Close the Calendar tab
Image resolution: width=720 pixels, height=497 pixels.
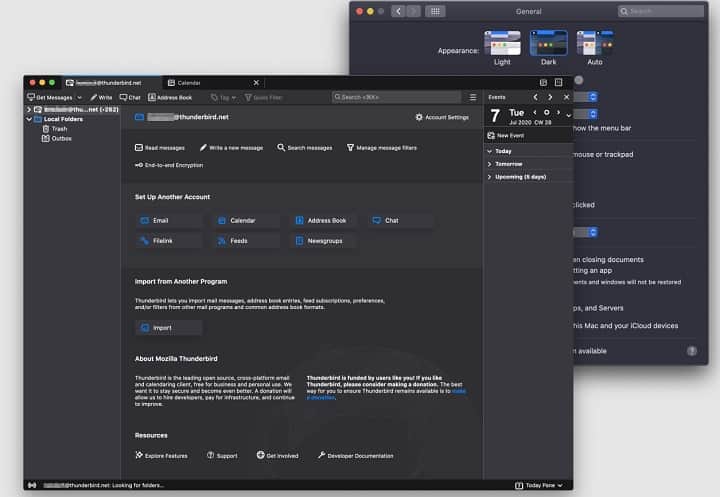[x=256, y=83]
